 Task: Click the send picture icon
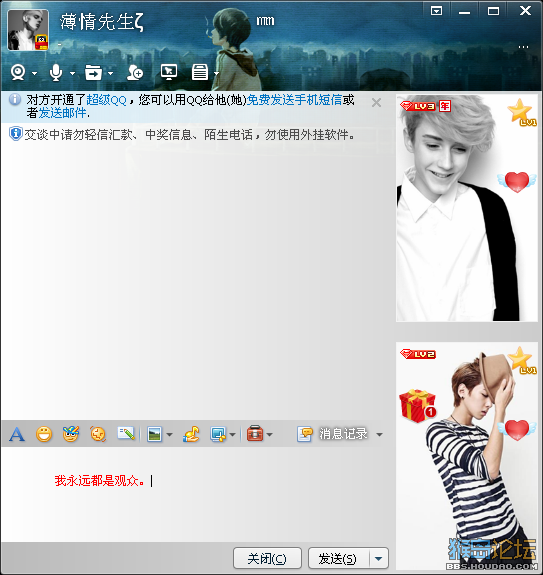(154, 435)
